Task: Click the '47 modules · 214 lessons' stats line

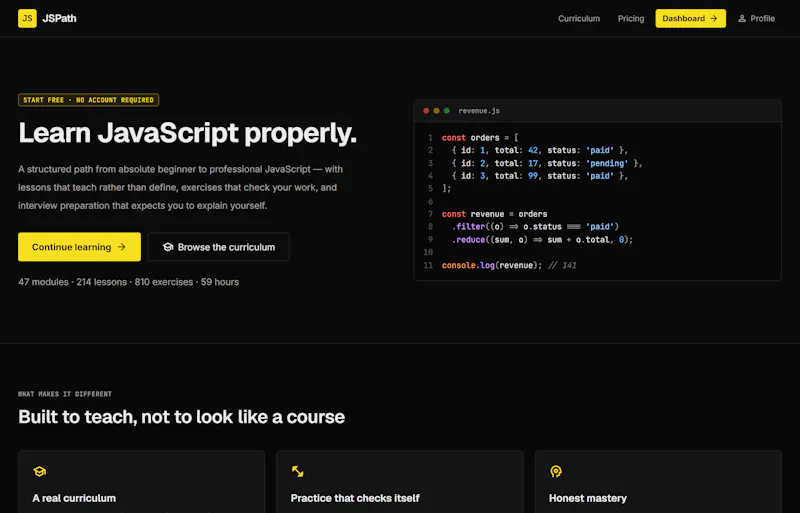Action: point(129,282)
